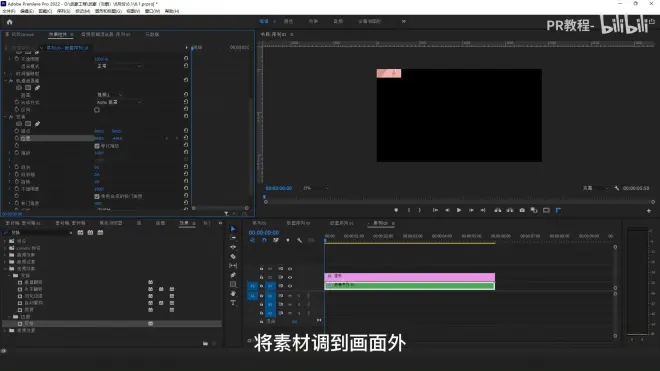Toggle Linked Selection in timeline

point(276,240)
